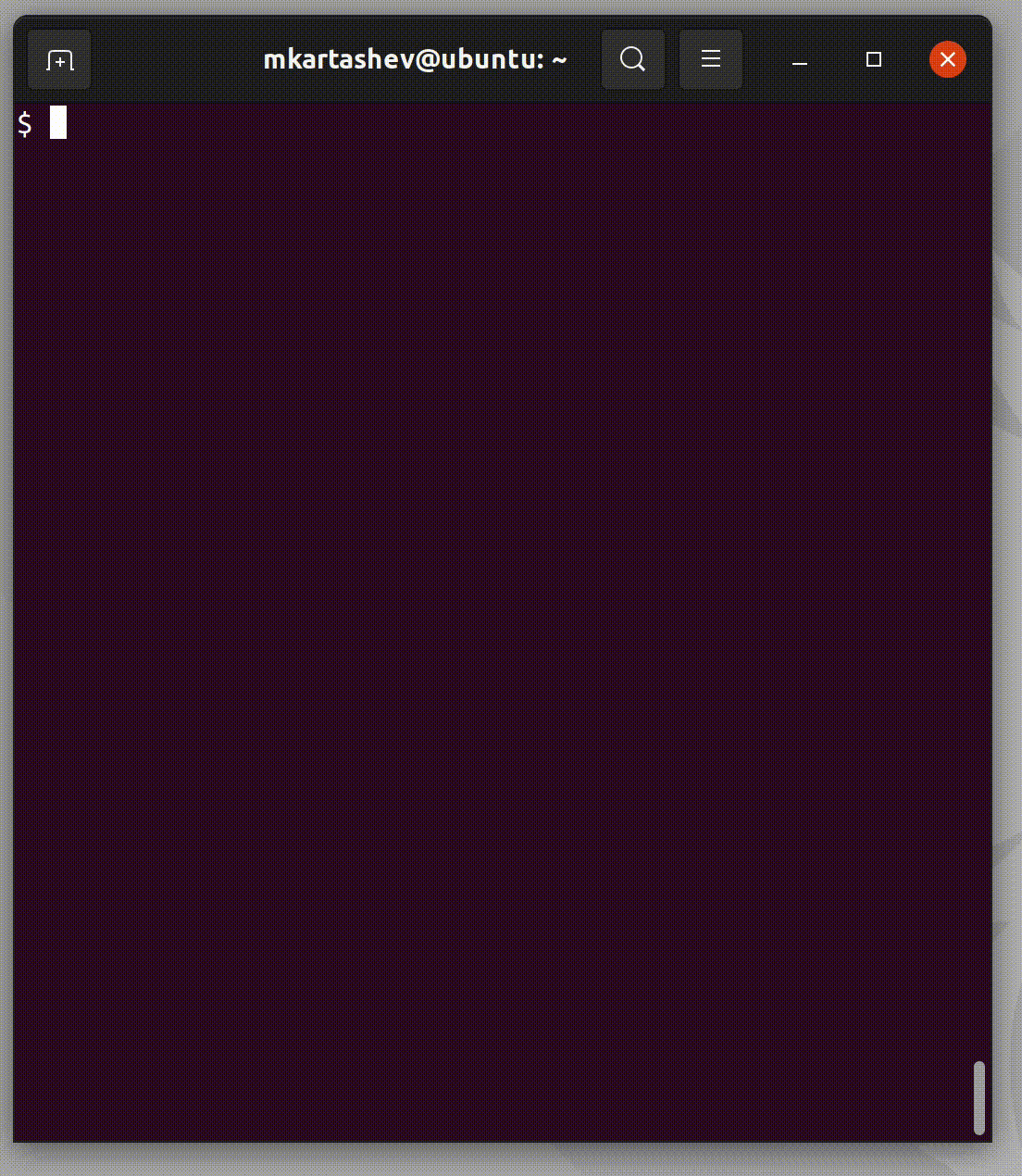Click the dollar sign prompt
The image size is (1022, 1176).
[x=25, y=123]
